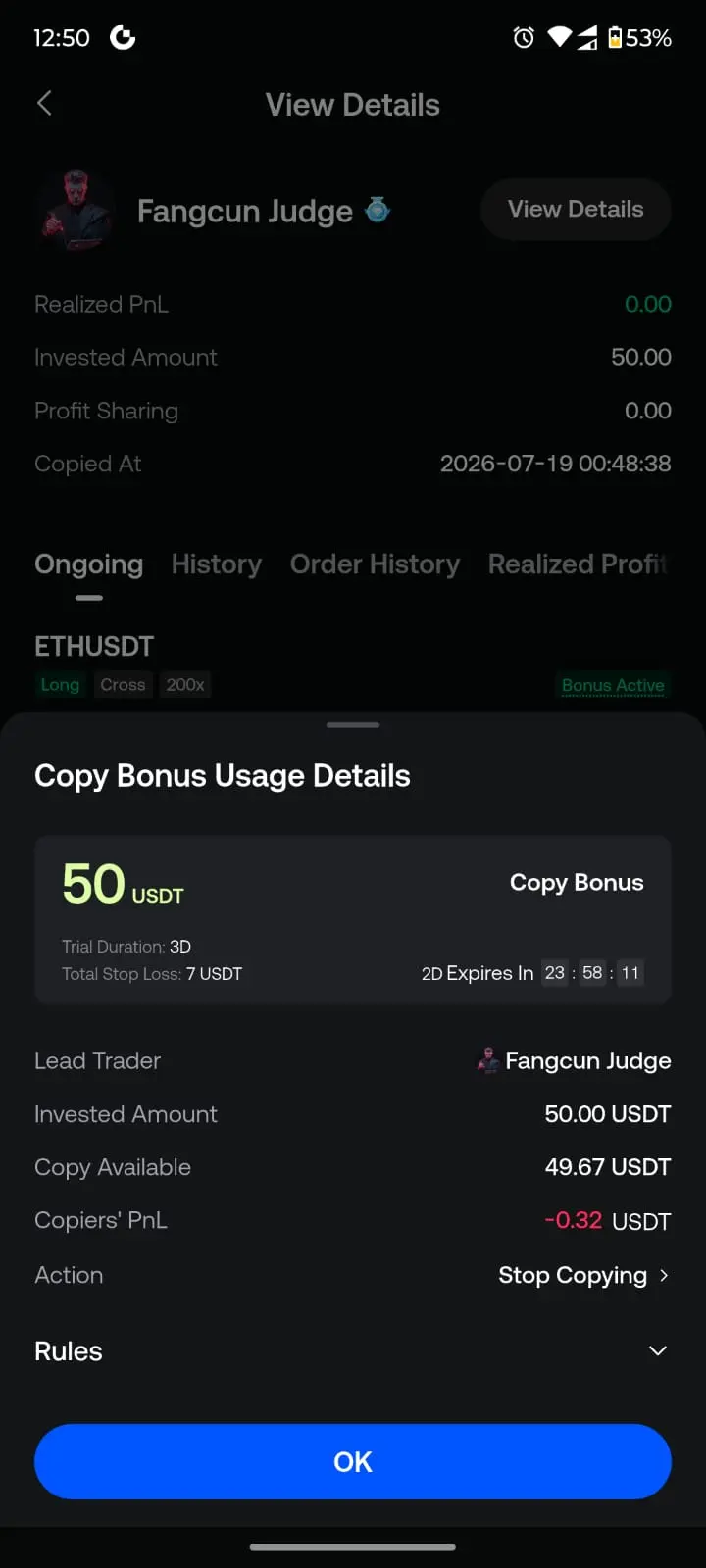Select the Realized Profit tab

pos(578,564)
